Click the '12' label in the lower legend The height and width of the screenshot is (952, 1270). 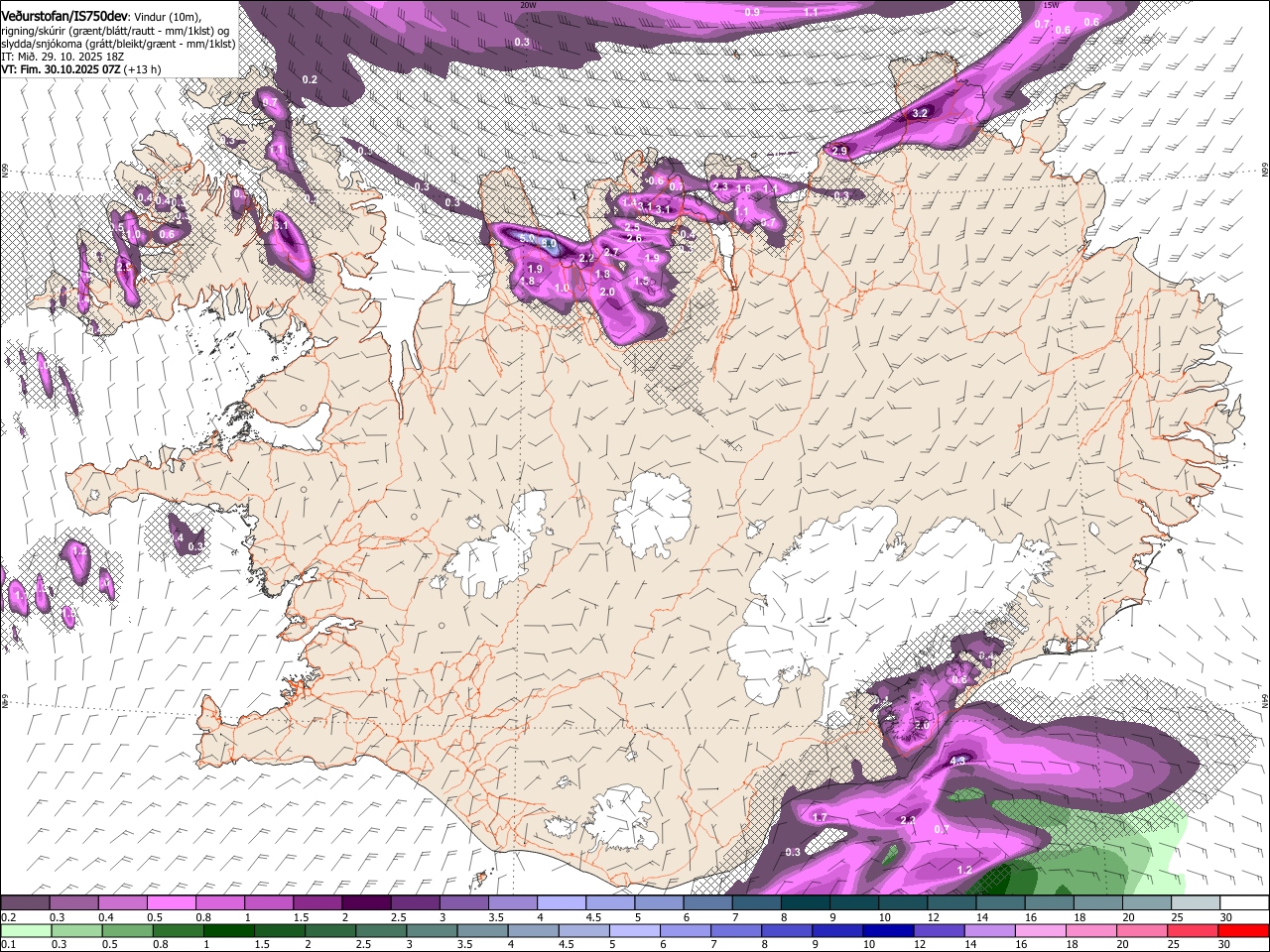[x=918, y=944]
